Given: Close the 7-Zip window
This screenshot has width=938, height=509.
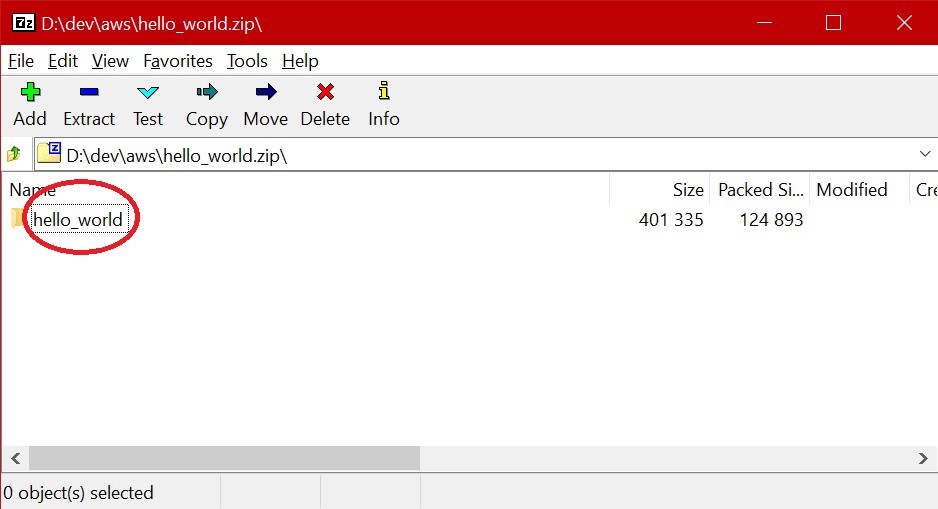Looking at the screenshot, I should coord(904,23).
